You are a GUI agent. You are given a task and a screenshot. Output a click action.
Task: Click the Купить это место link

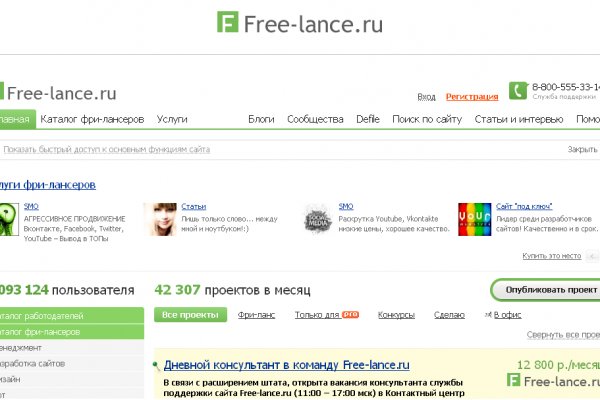[551, 256]
